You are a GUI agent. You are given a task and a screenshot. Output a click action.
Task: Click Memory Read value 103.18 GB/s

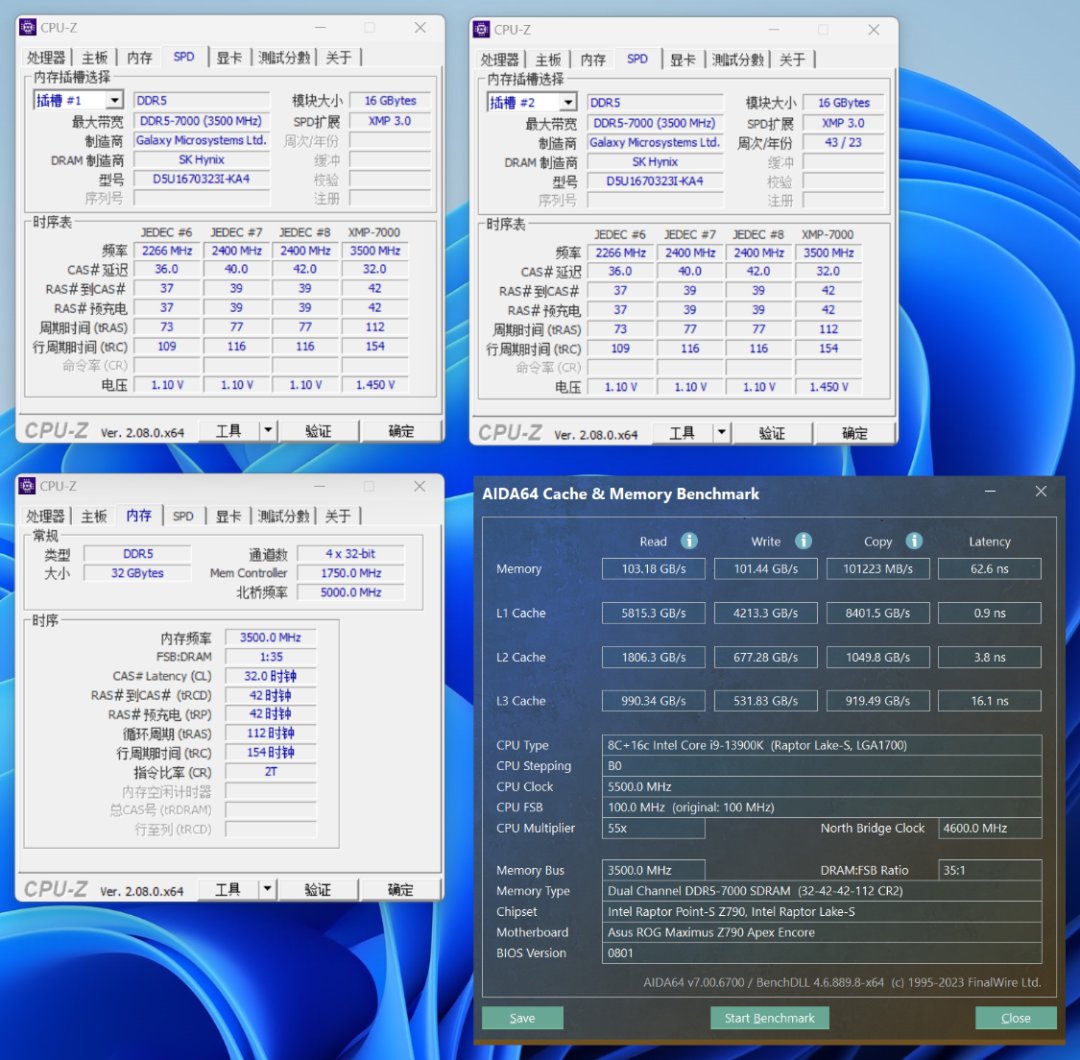coord(654,569)
